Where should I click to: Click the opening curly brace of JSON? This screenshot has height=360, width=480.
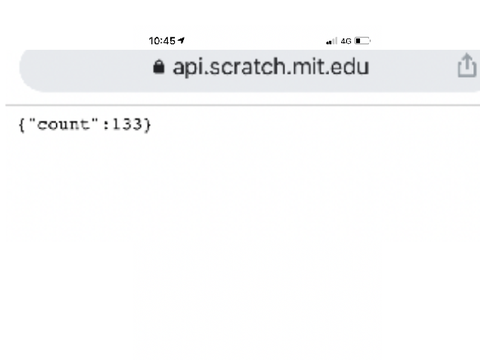22,125
